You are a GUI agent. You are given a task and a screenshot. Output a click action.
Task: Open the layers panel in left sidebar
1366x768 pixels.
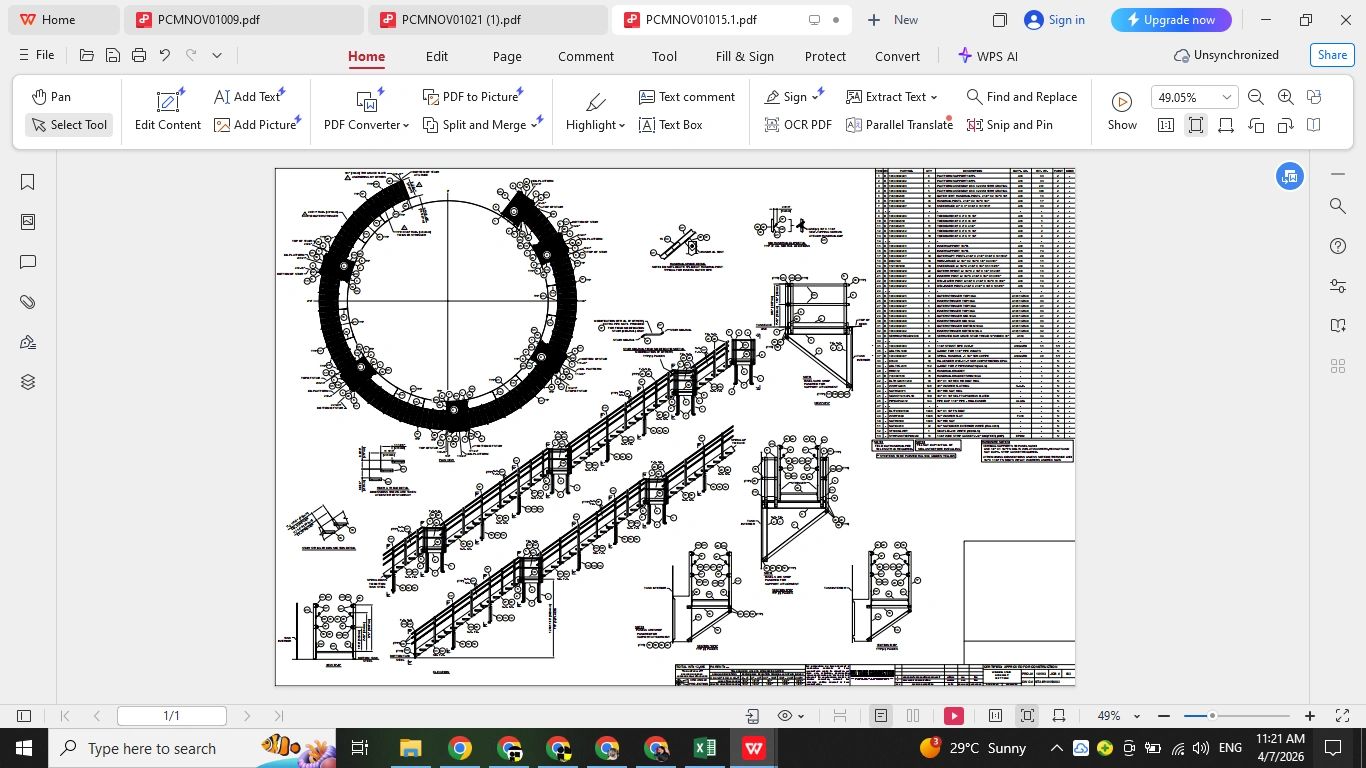tap(28, 382)
